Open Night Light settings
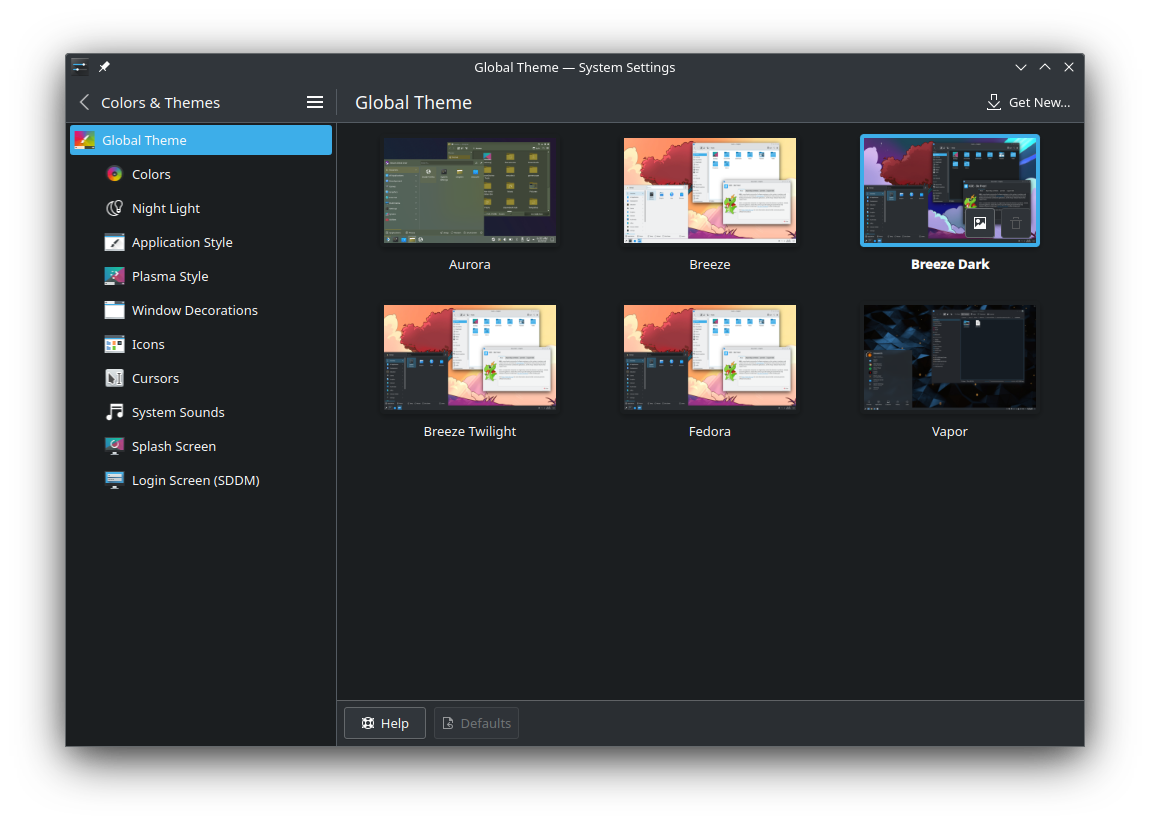Screen dimensions: 1151x825 tap(201, 208)
